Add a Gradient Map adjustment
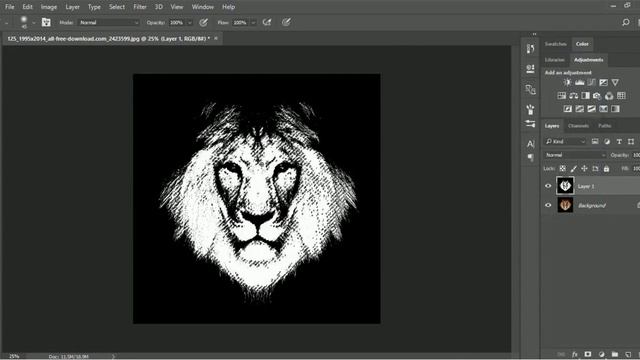This screenshot has height=360, width=640. click(x=615, y=109)
